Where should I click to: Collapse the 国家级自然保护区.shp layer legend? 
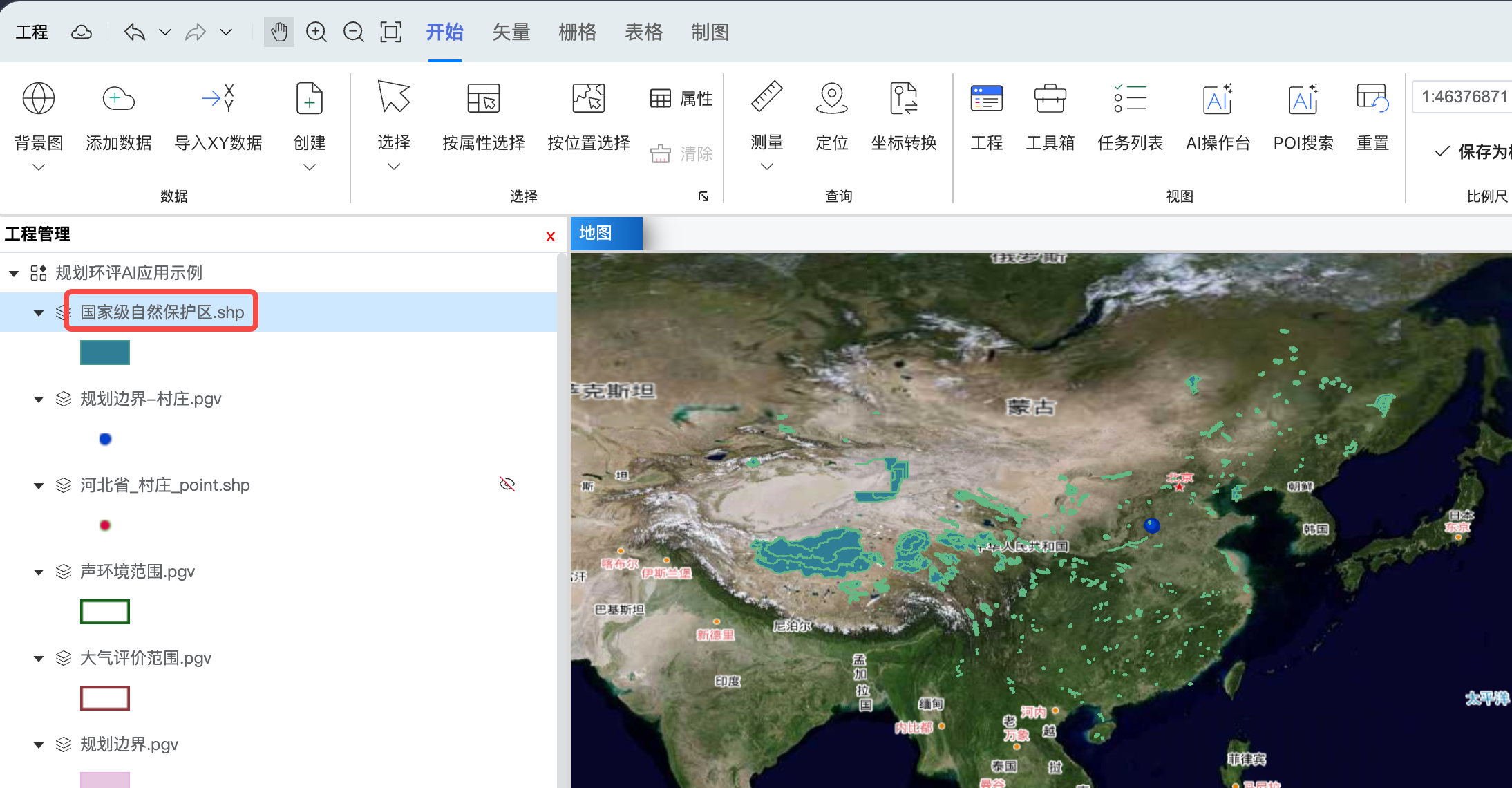(39, 313)
